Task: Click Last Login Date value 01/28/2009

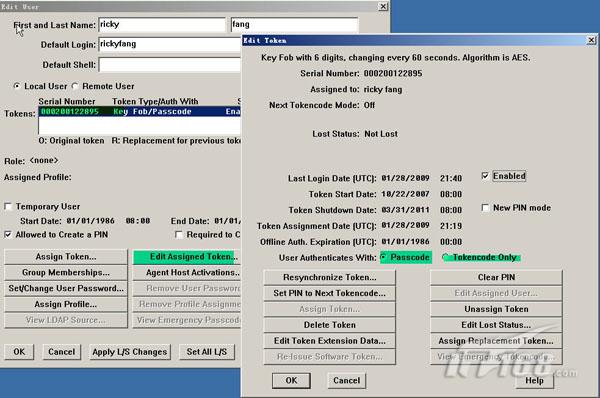Action: click(x=405, y=178)
